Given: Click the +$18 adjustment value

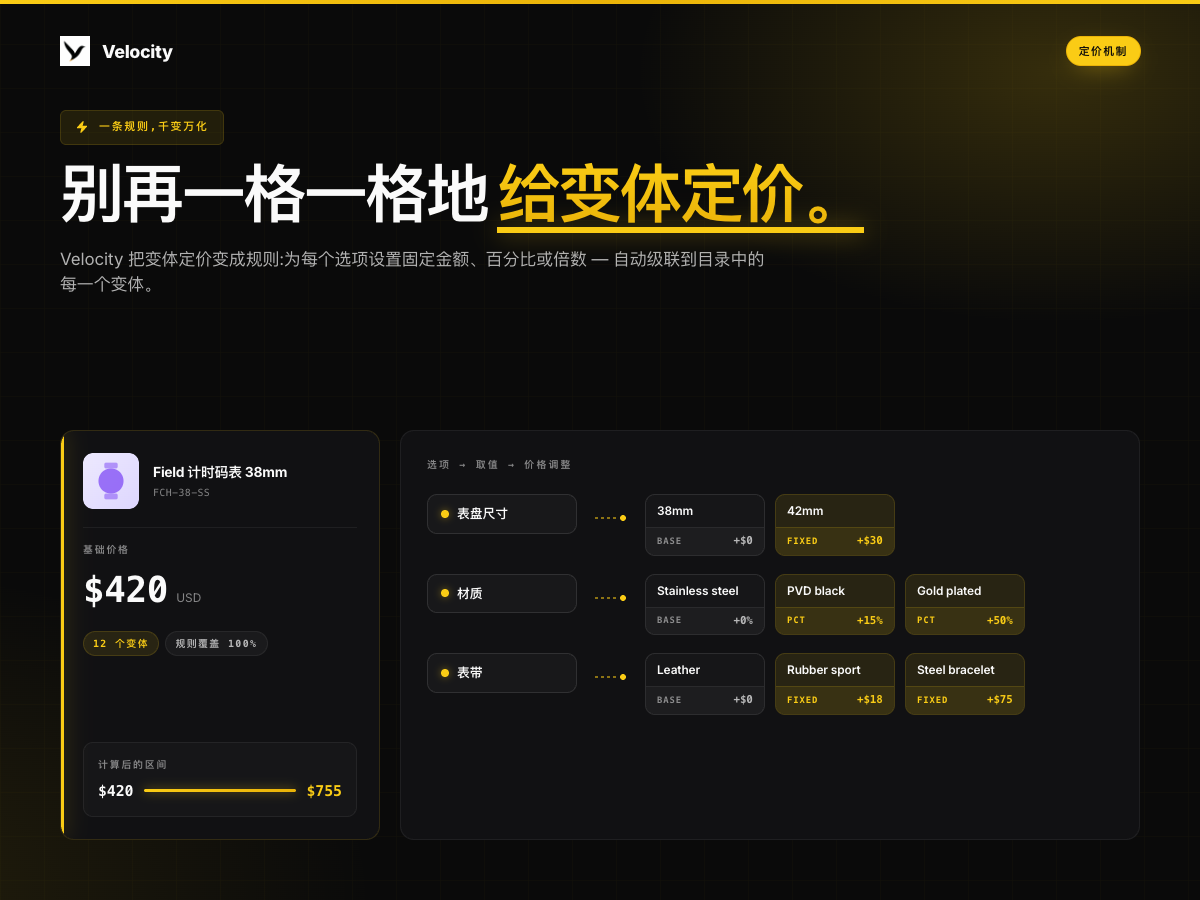Looking at the screenshot, I should pyautogui.click(x=870, y=700).
